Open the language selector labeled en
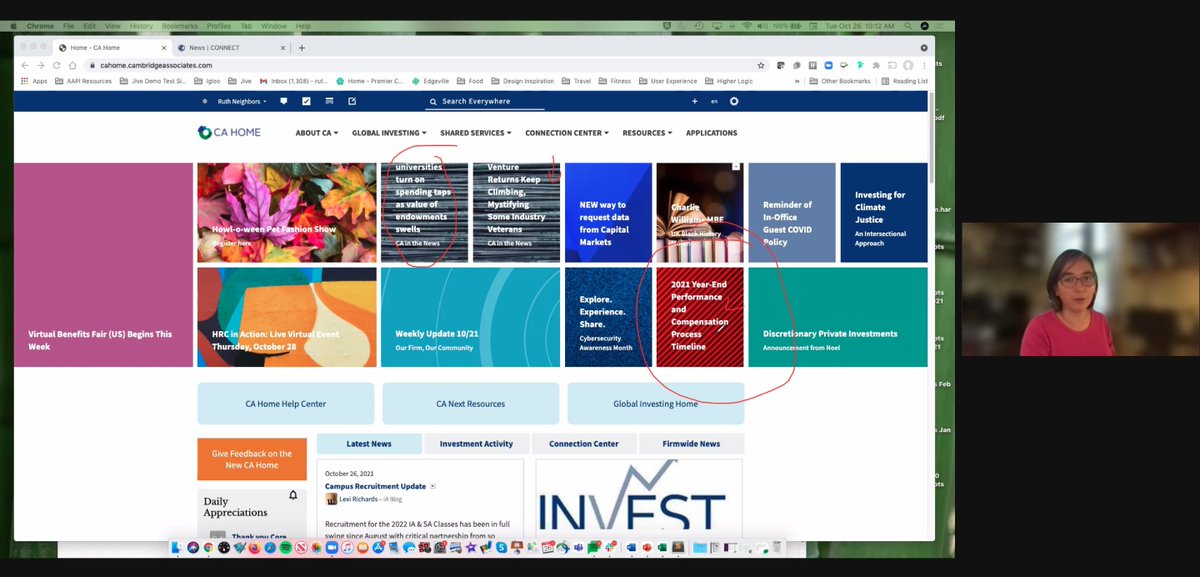The image size is (1200, 577). [x=714, y=101]
